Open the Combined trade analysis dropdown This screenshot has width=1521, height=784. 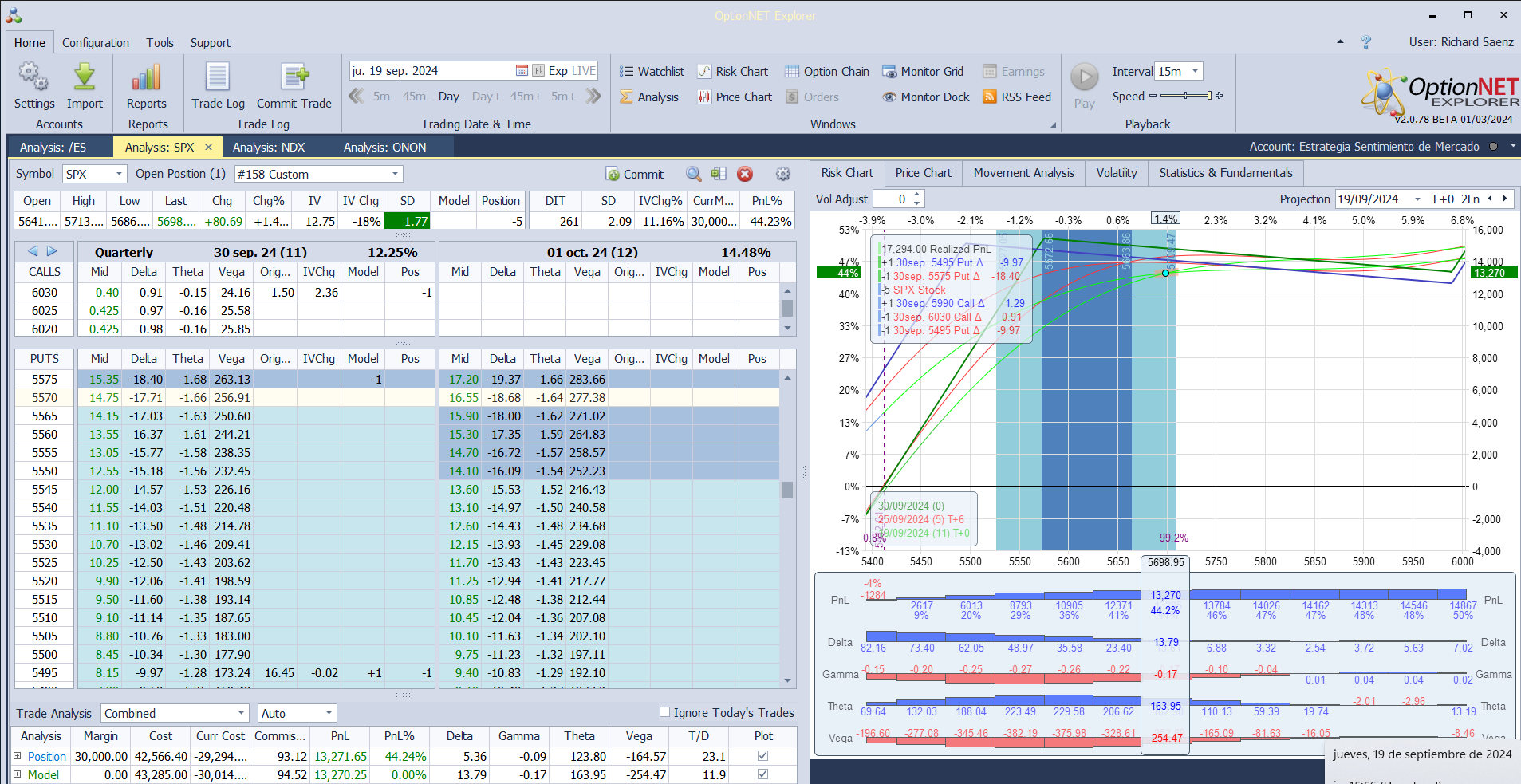pos(241,713)
